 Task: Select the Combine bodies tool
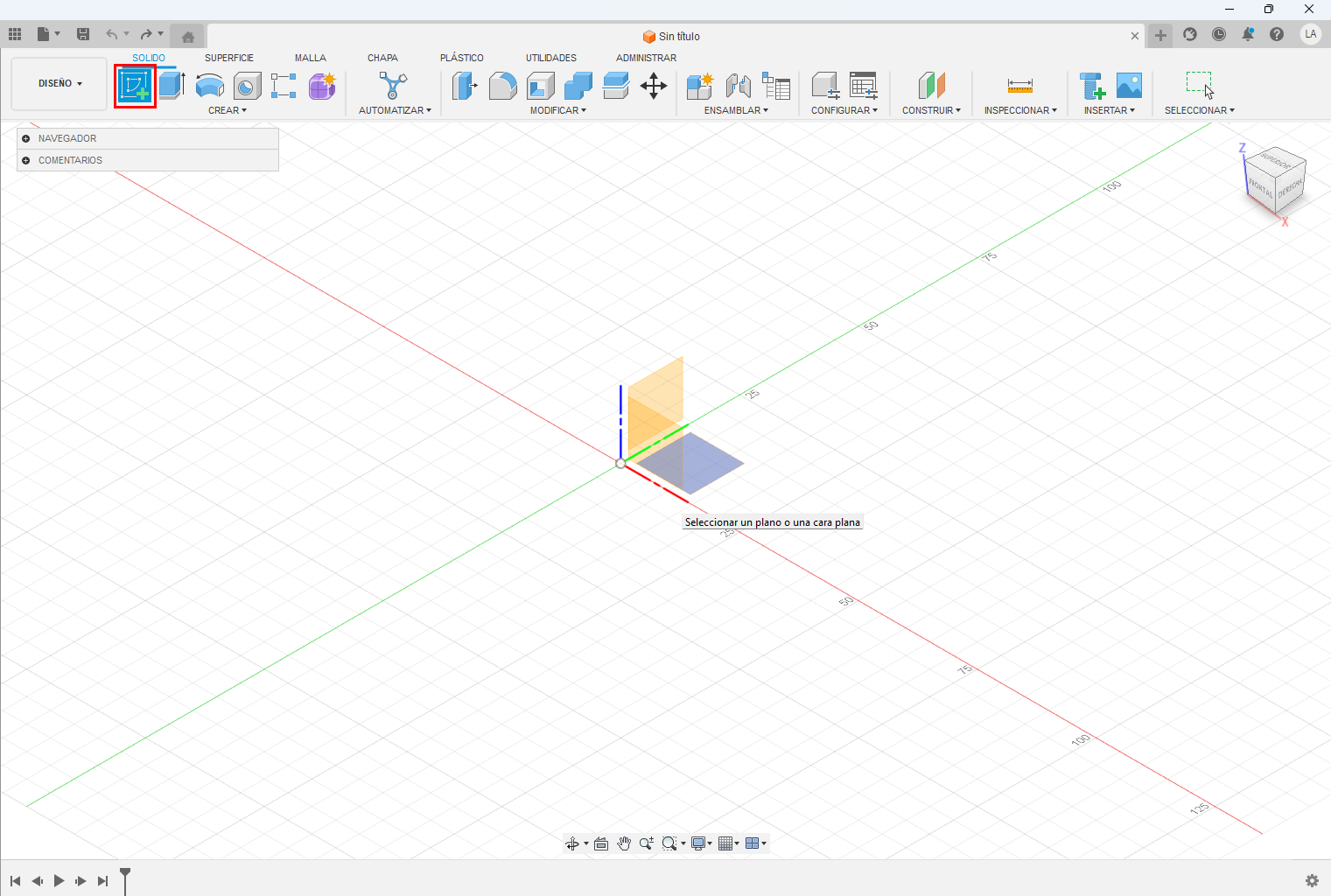tap(578, 86)
